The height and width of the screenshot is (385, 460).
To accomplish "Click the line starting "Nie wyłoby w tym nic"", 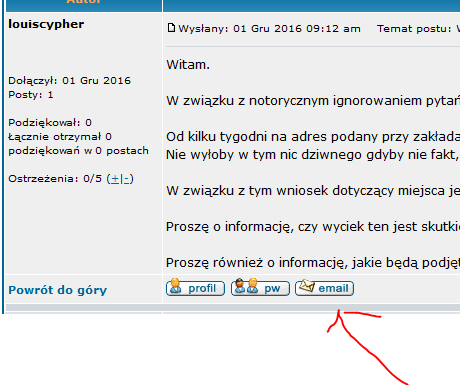I will 313,155.
